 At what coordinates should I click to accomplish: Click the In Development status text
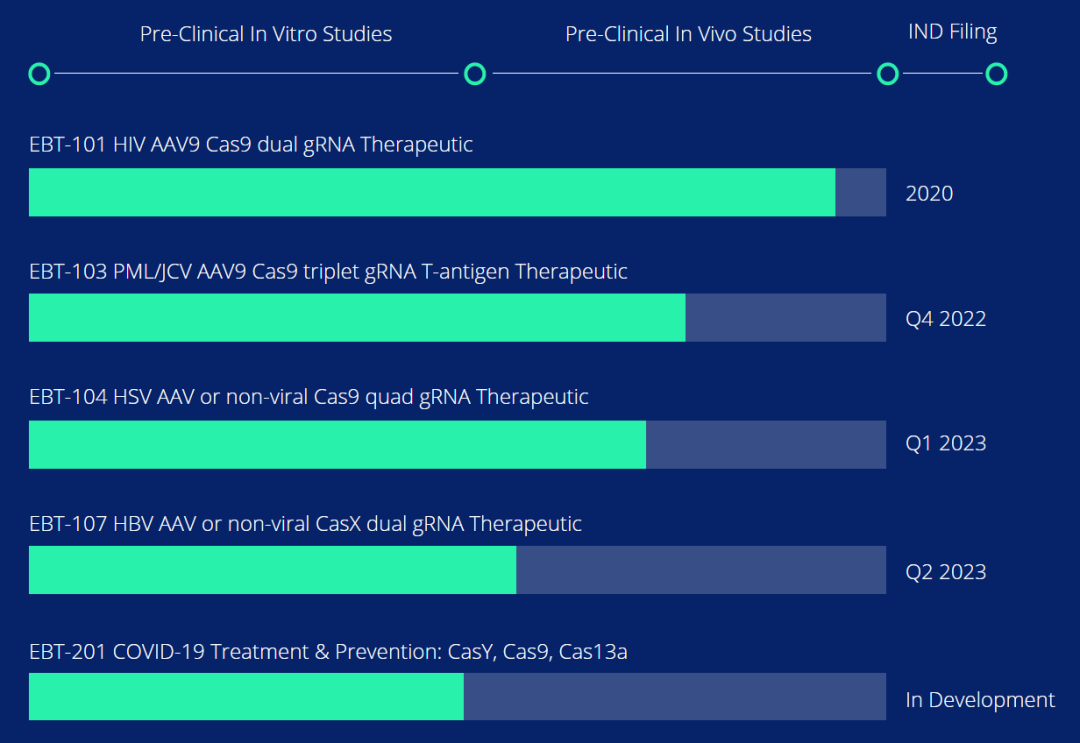(980, 700)
